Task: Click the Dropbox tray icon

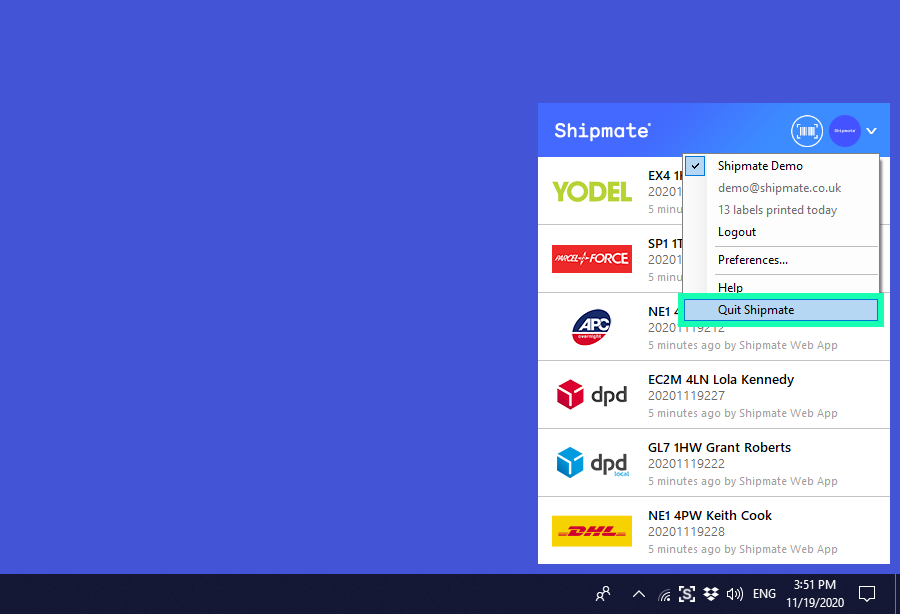Action: point(711,594)
